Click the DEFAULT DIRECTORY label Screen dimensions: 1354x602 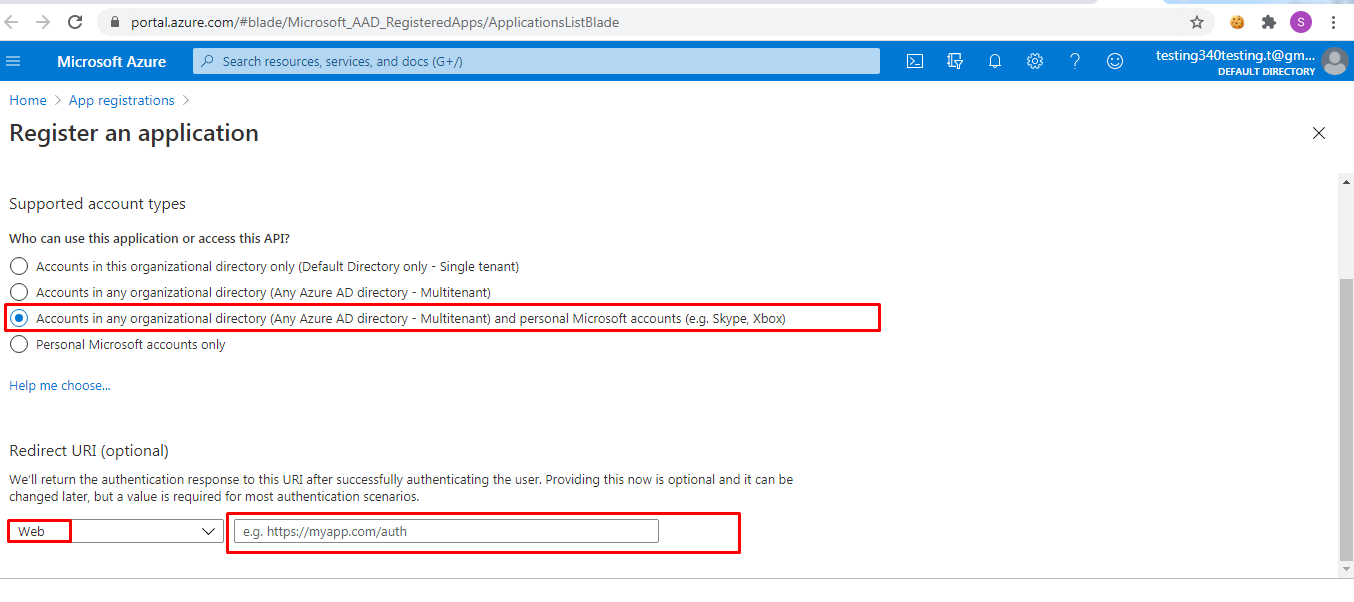click(1266, 72)
